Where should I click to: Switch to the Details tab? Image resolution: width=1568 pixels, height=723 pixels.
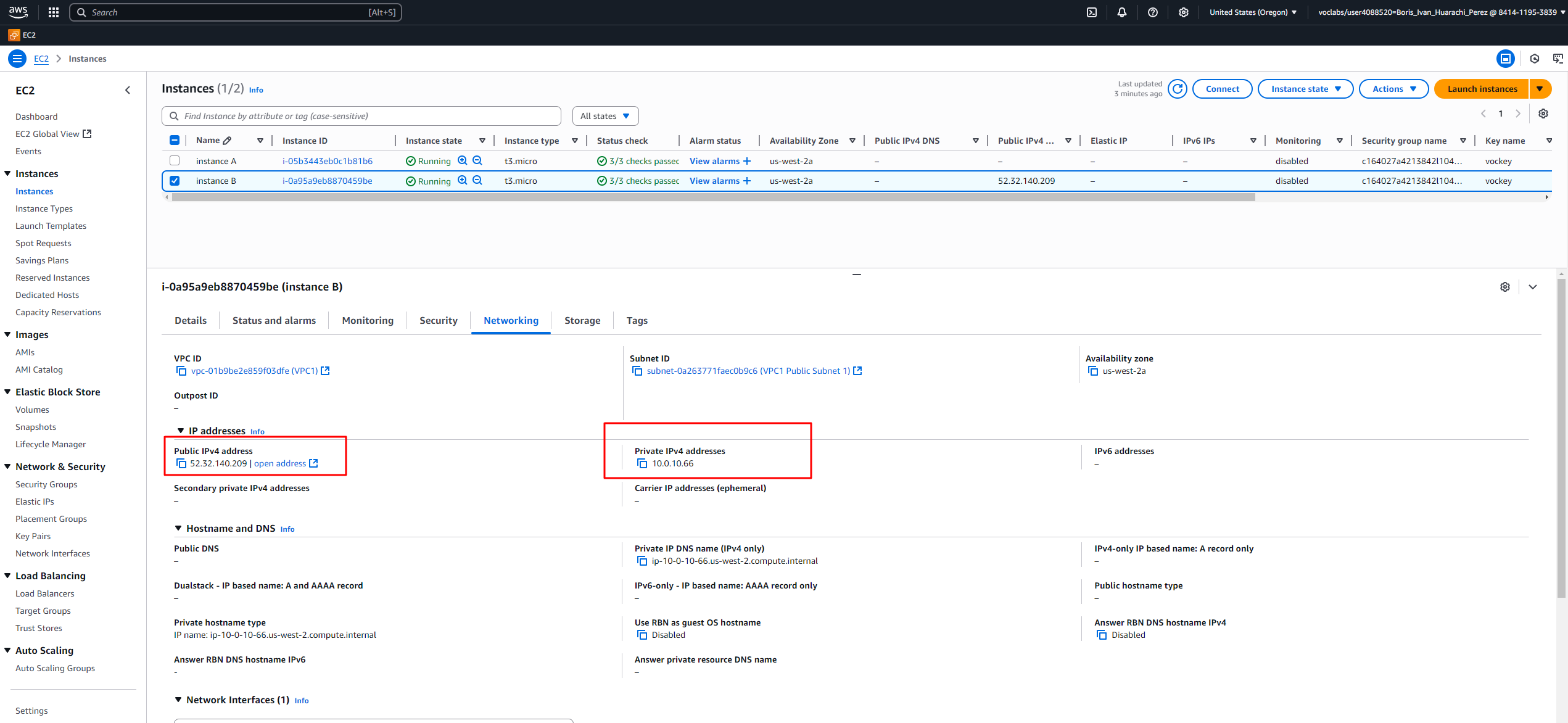coord(191,321)
